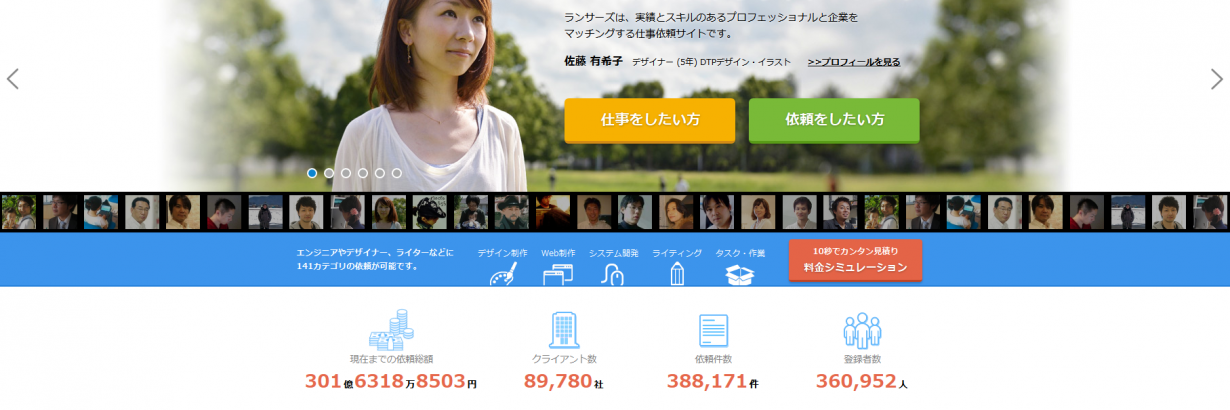Click the 登録者数 label
This screenshot has height=410, width=1230.
click(x=862, y=358)
